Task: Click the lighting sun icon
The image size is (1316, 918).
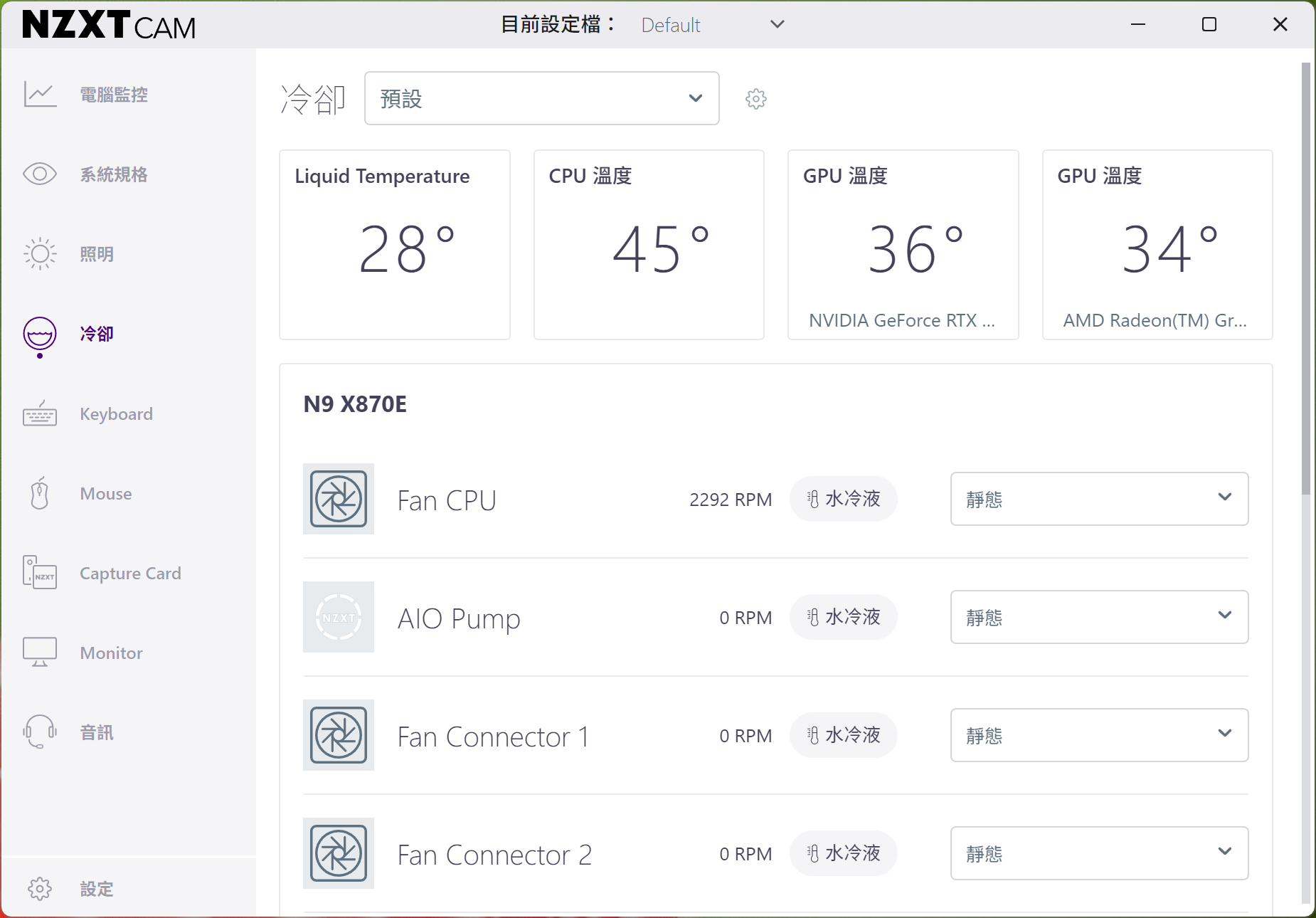Action: pos(40,254)
